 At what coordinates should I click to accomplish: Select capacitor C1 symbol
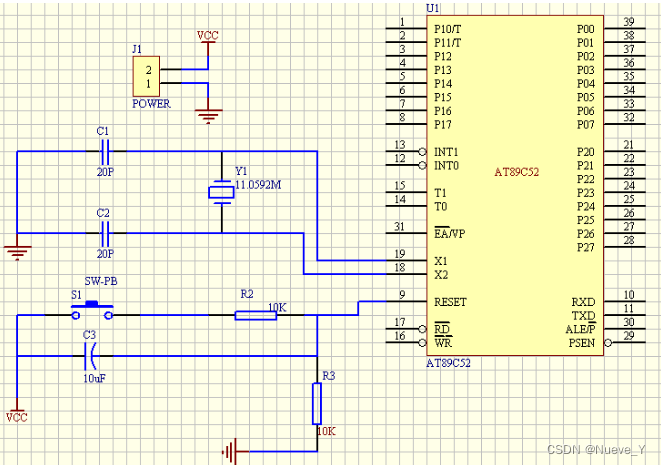click(105, 151)
